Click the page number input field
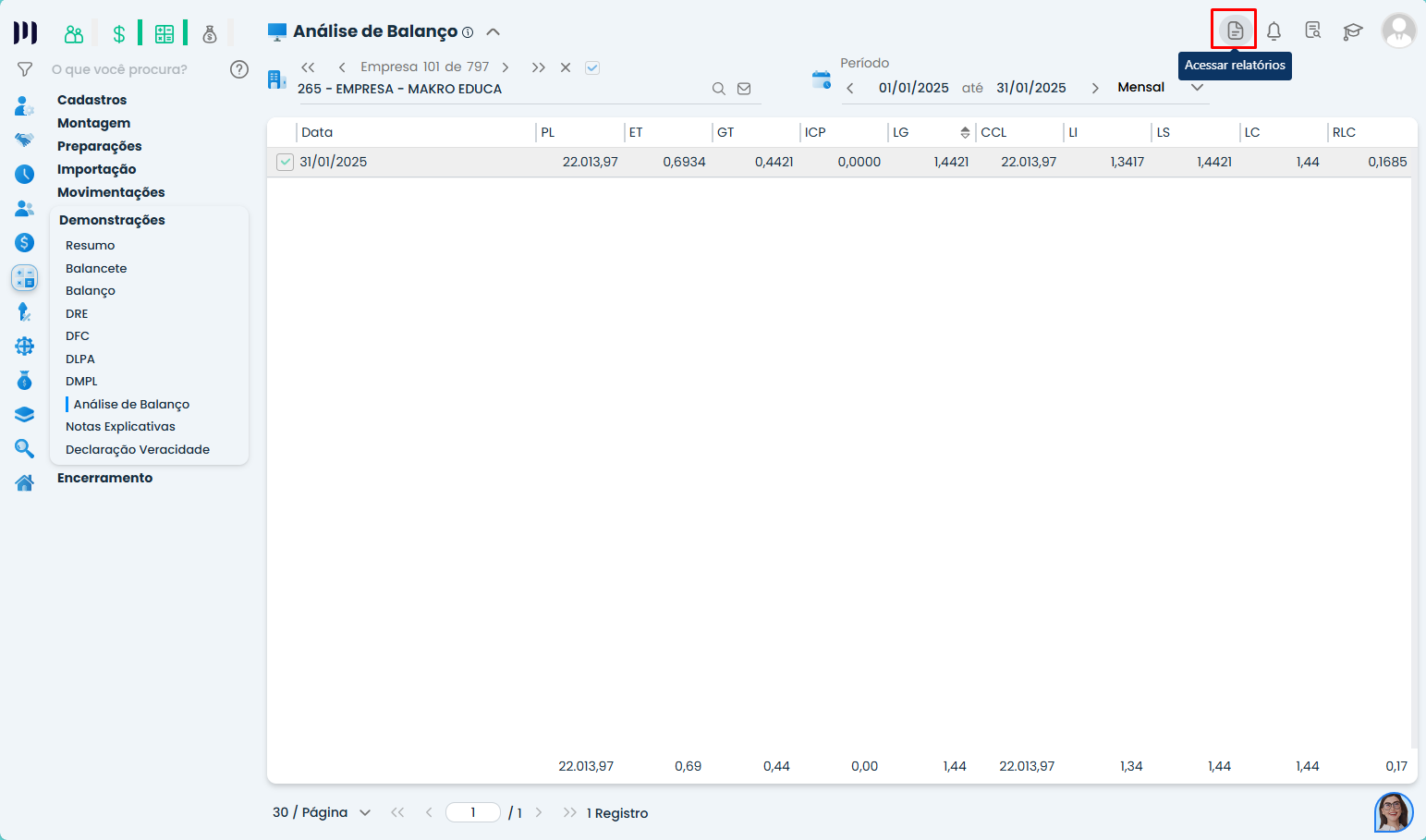The width and height of the screenshot is (1426, 840). (472, 812)
